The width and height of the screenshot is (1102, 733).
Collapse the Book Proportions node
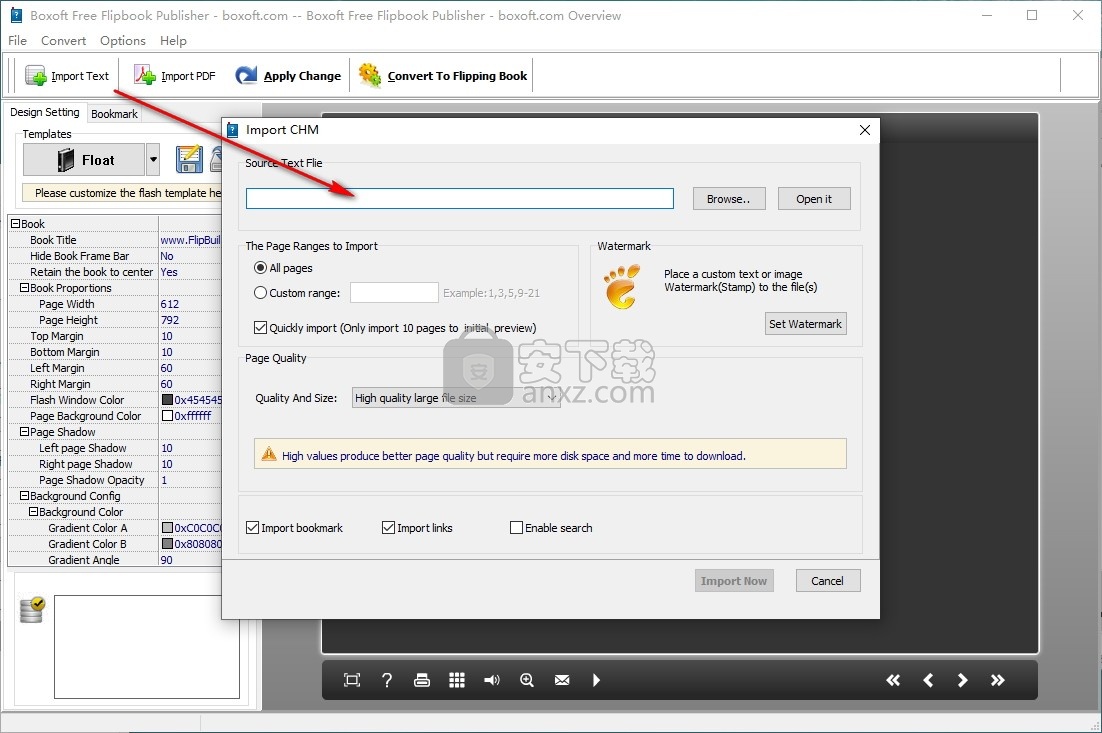pyautogui.click(x=25, y=287)
